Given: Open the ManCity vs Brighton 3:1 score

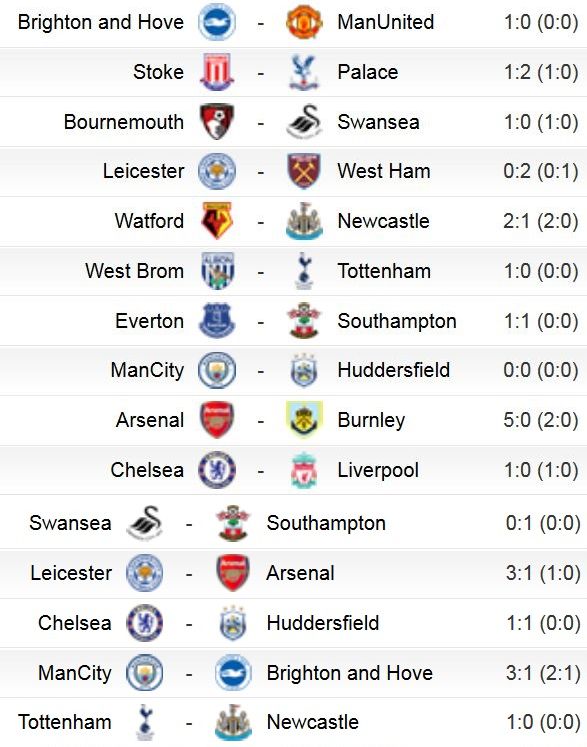Looking at the screenshot, I should point(543,673).
